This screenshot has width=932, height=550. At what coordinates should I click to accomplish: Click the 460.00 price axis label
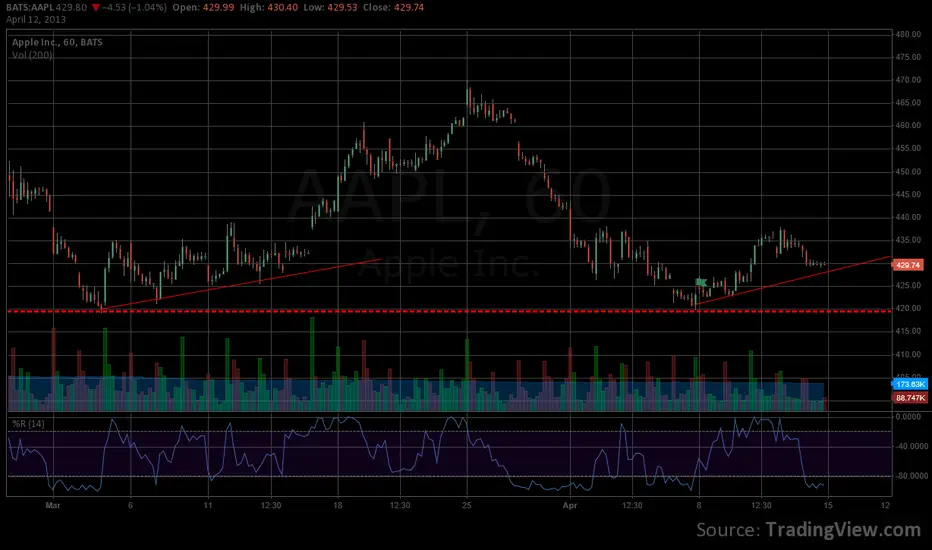click(908, 125)
